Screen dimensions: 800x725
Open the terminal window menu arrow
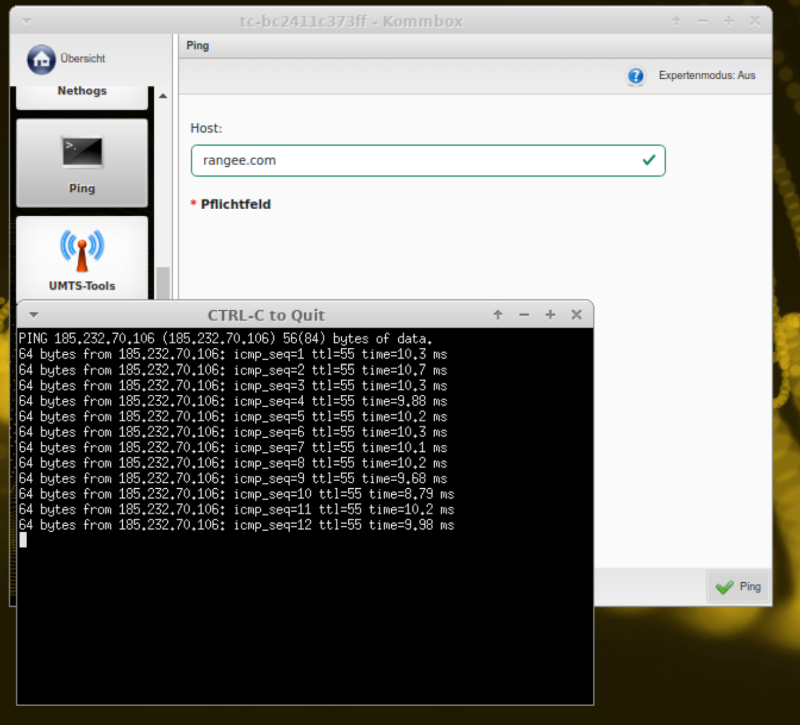coord(33,315)
